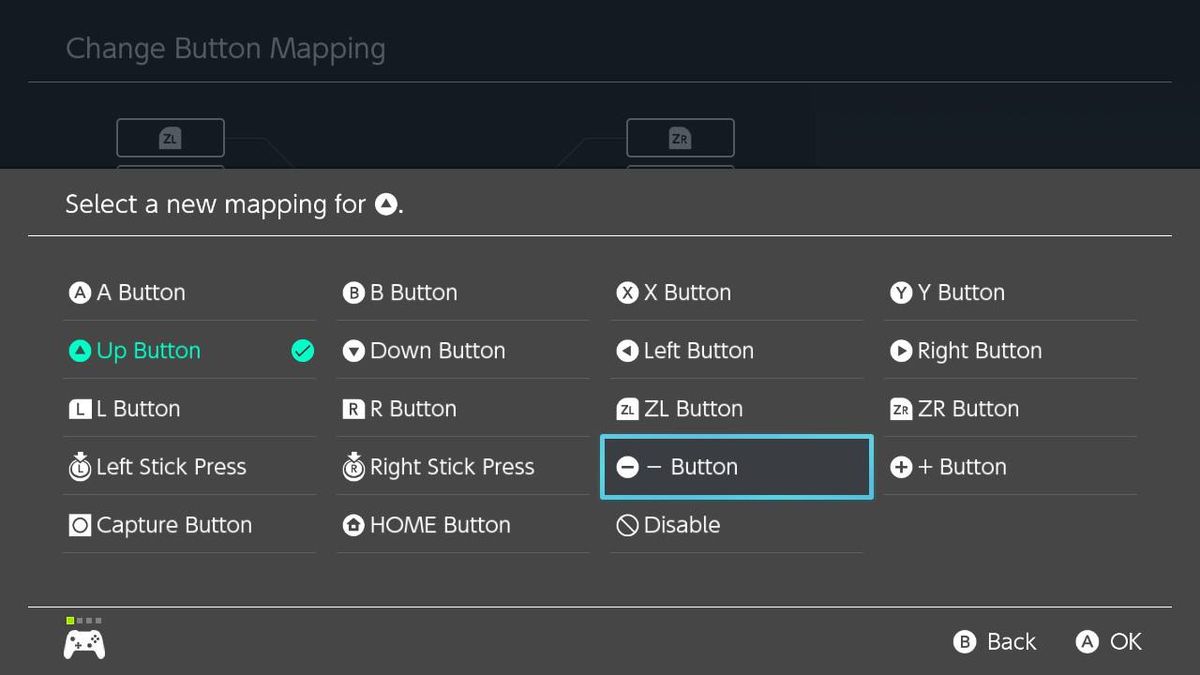Go back using the Back action

(993, 642)
